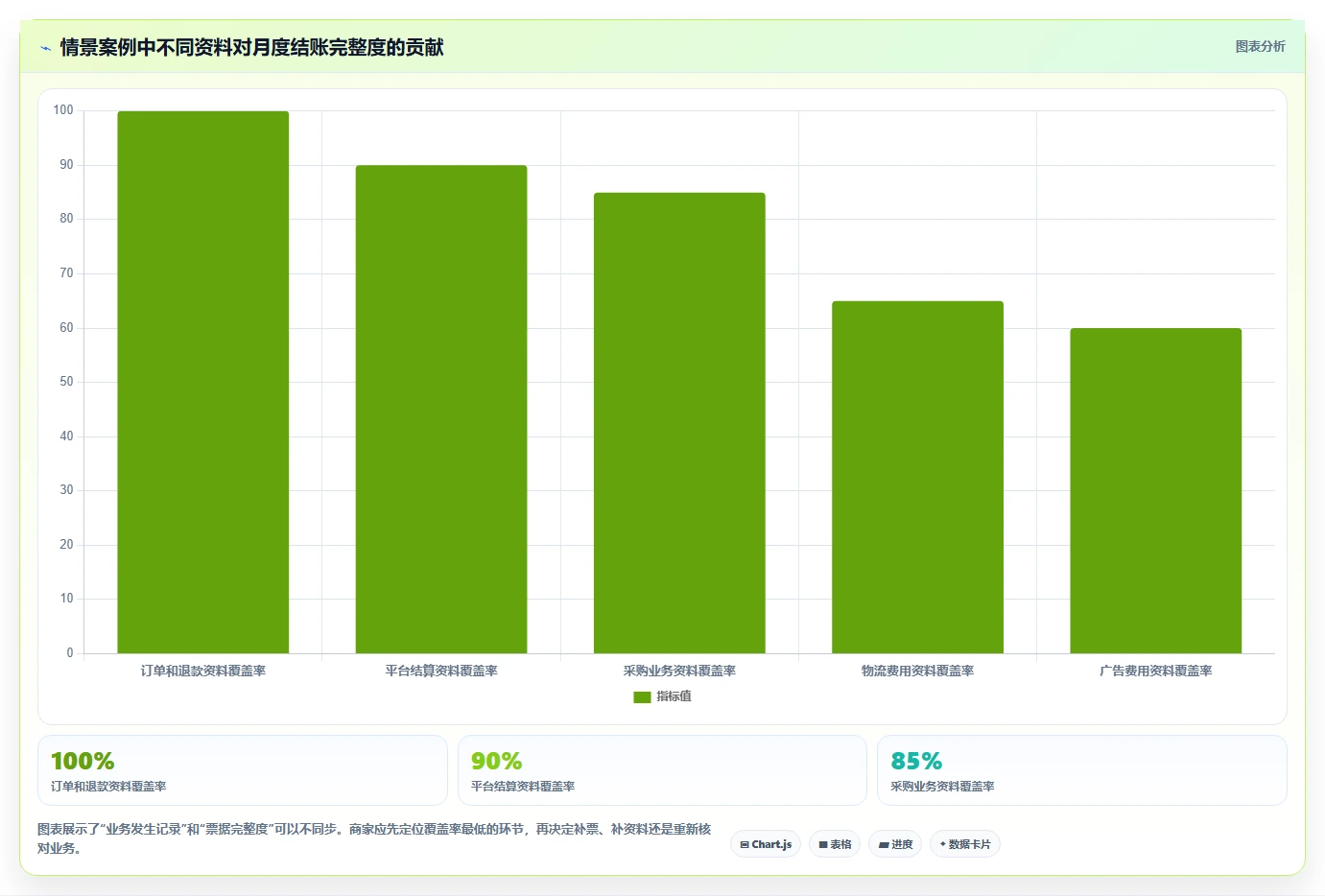Image resolution: width=1325 pixels, height=896 pixels.
Task: Click the y-axis value 50
Action: pyautogui.click(x=66, y=382)
